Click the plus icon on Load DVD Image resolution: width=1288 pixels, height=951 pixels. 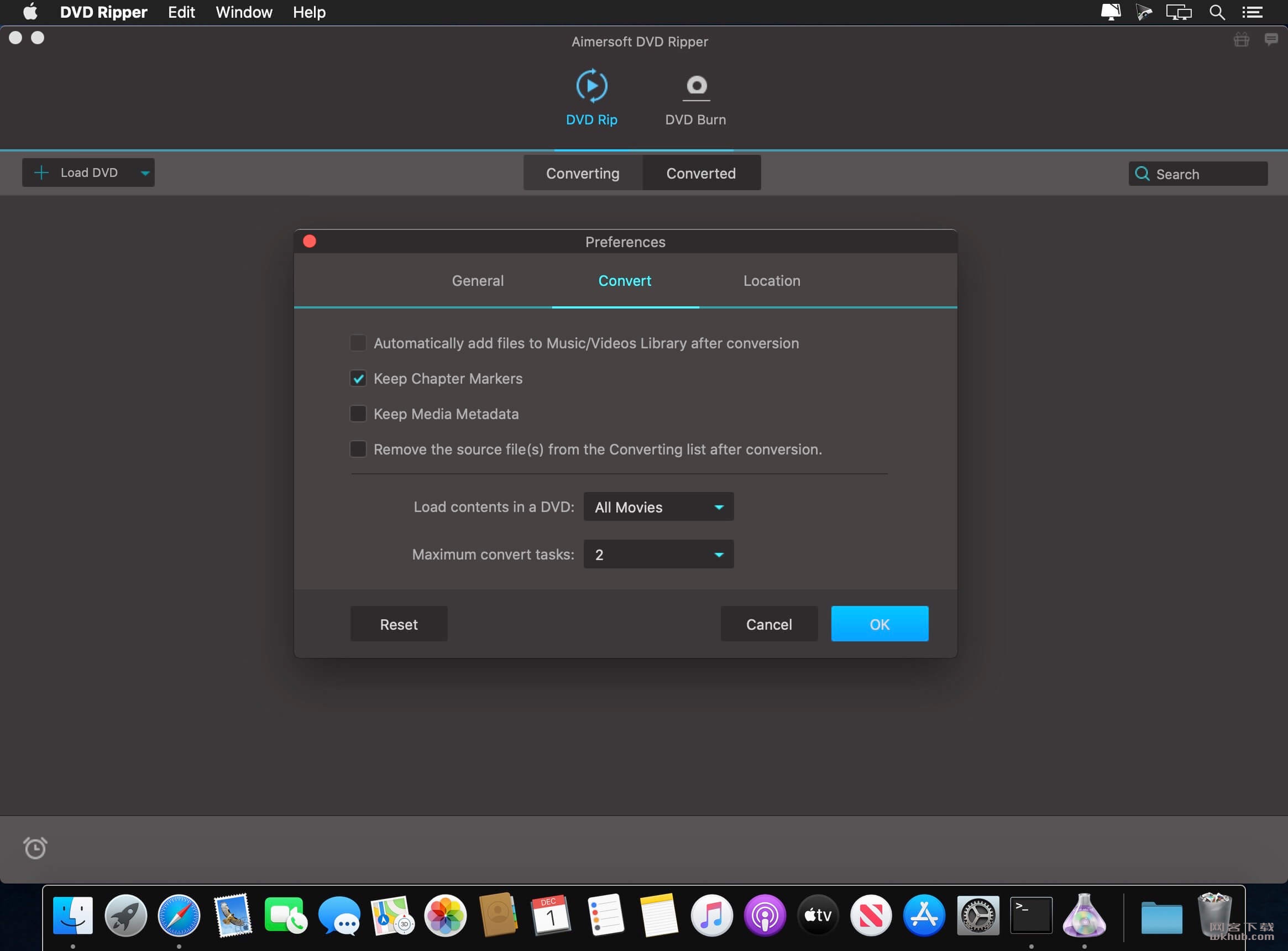coord(41,173)
